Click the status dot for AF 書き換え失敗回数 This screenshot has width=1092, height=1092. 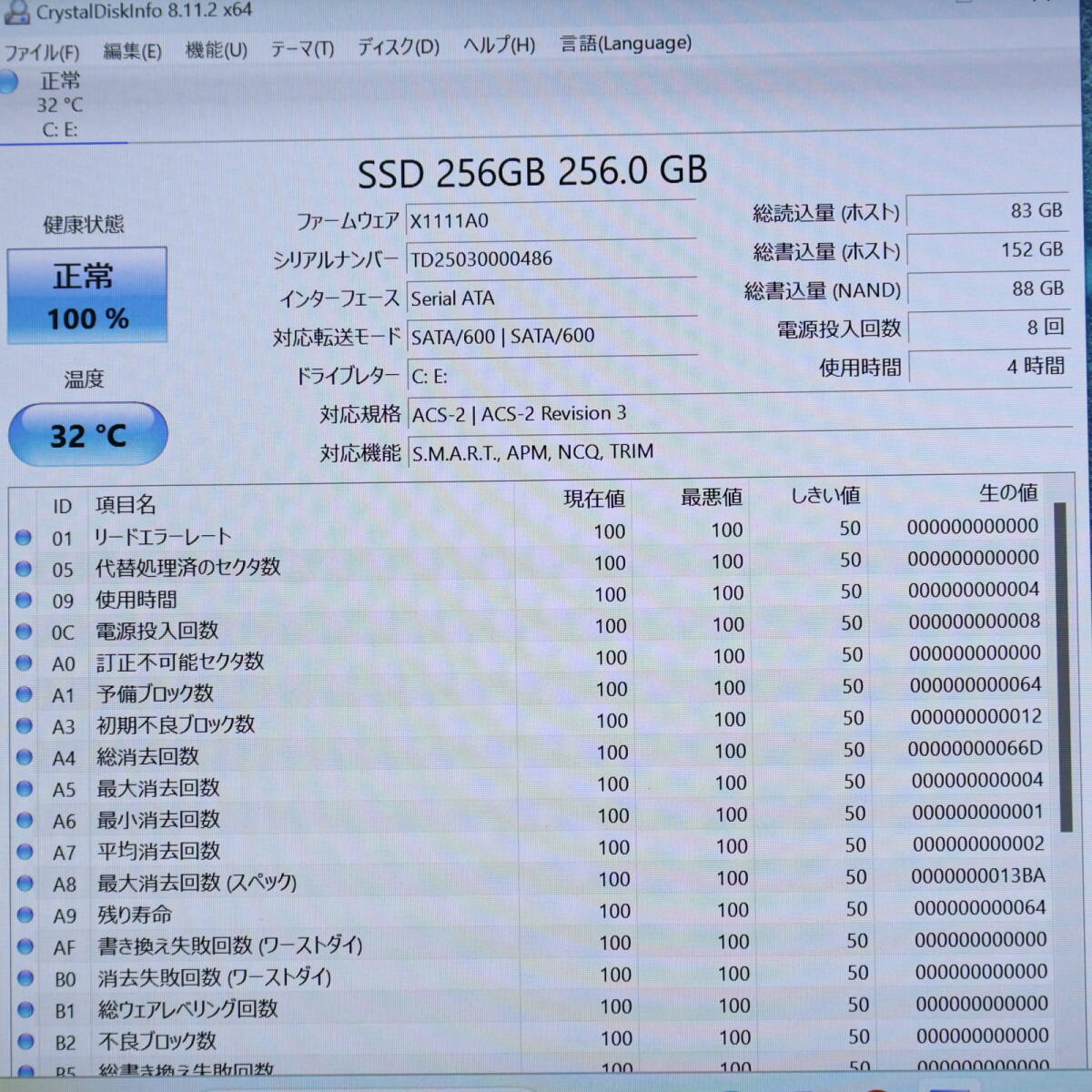[x=25, y=947]
